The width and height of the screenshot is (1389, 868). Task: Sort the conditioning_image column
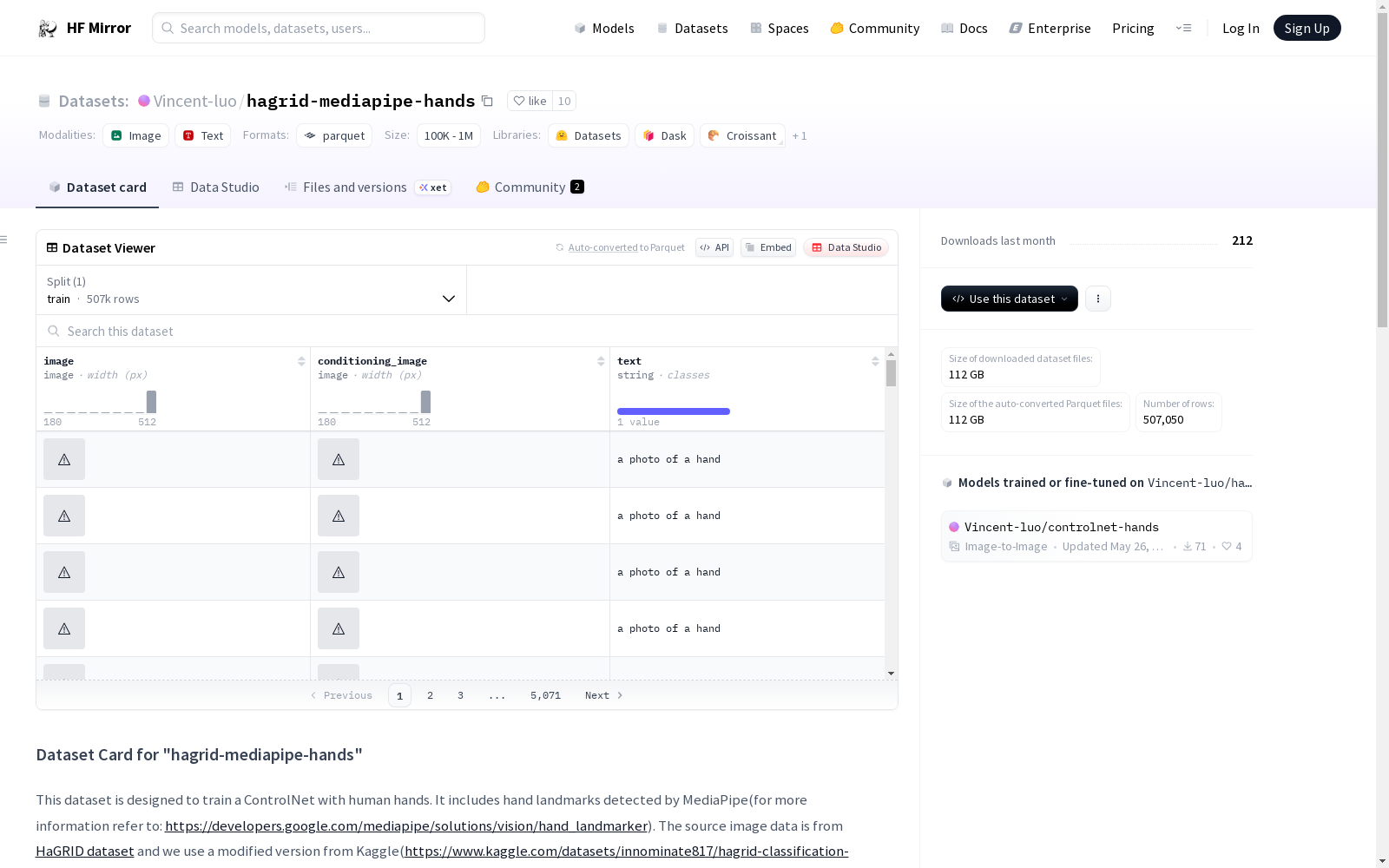pyautogui.click(x=601, y=361)
